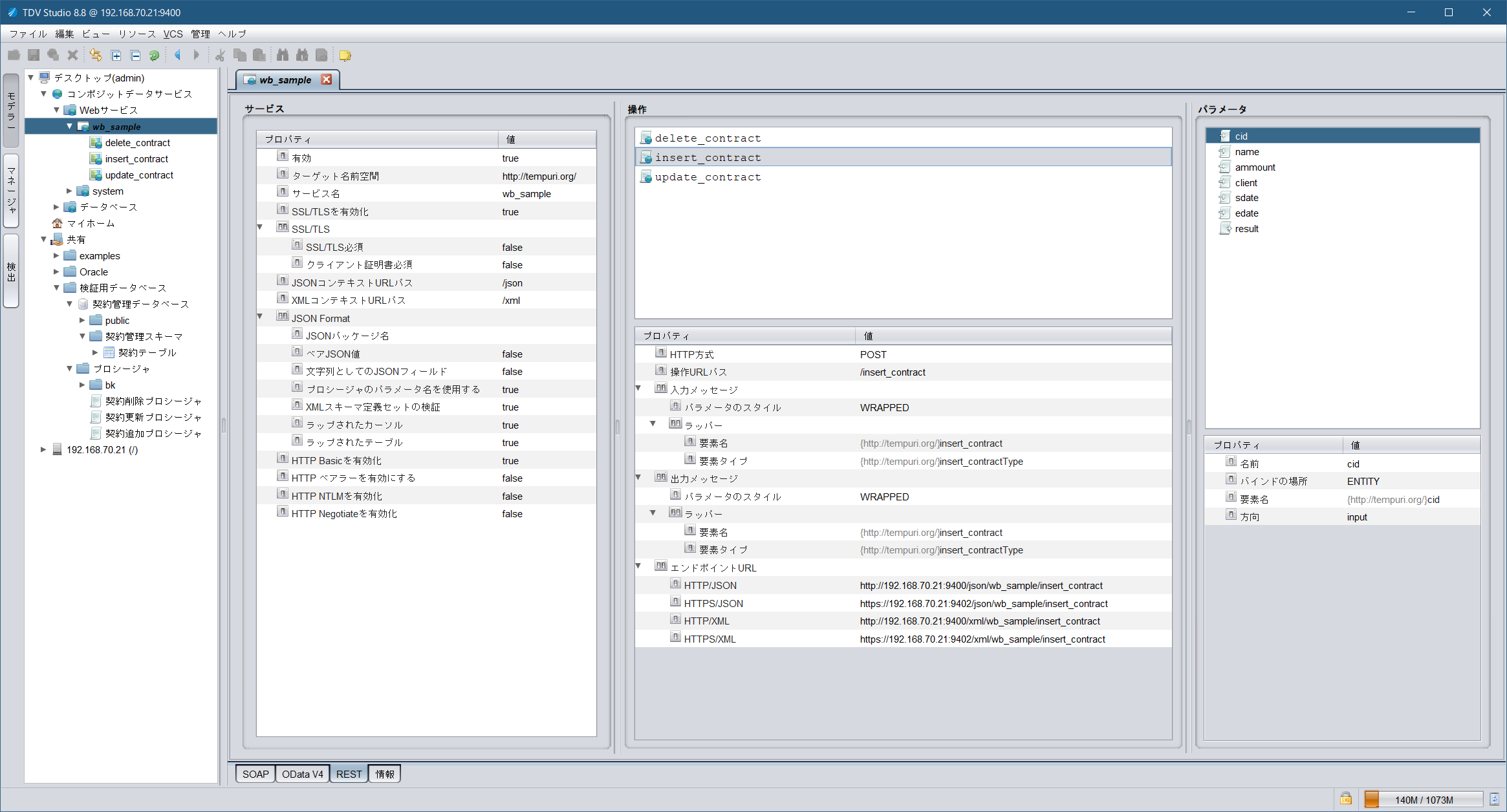Click the 契約管理データベース database icon
Image resolution: width=1507 pixels, height=812 pixels.
pos(83,304)
